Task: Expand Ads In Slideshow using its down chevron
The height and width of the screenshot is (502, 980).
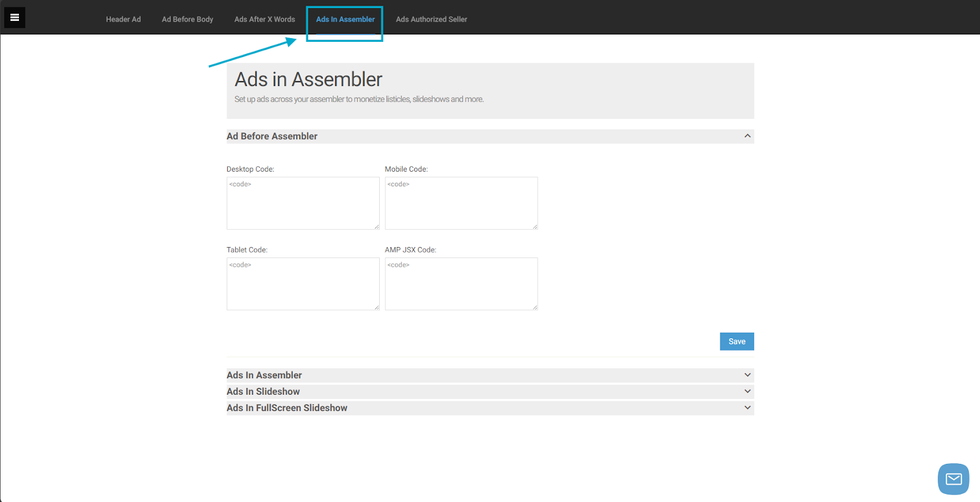Action: [x=746, y=391]
